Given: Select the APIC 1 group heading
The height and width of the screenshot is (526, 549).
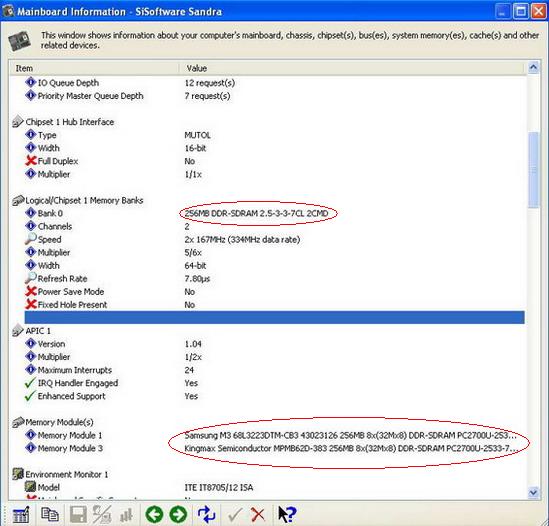Looking at the screenshot, I should [38, 331].
